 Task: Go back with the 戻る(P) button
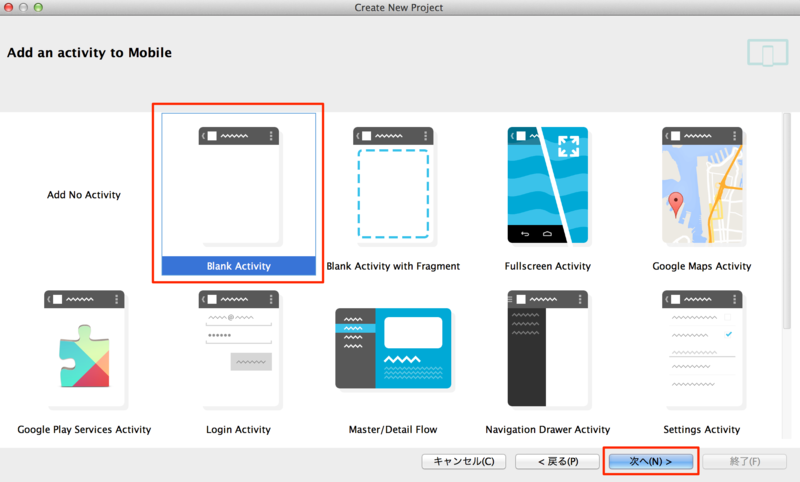[557, 462]
